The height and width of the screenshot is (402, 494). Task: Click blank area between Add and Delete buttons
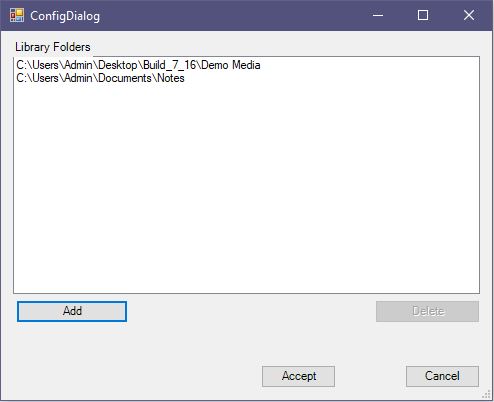pos(251,311)
